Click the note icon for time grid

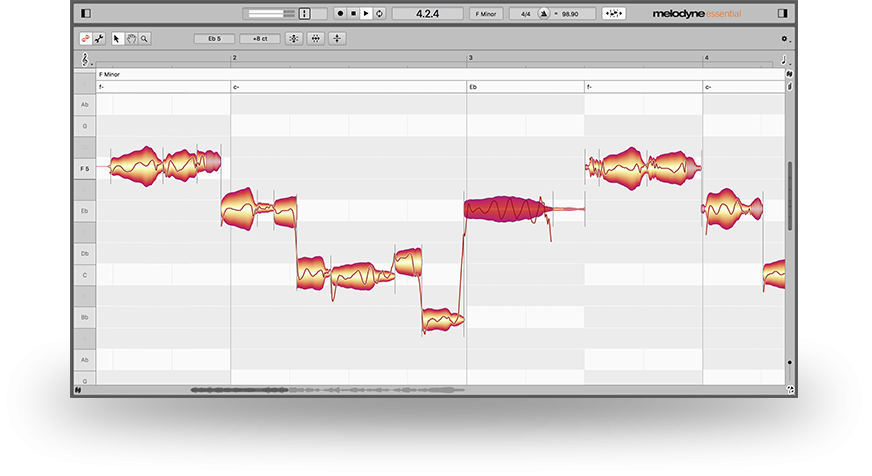(x=783, y=60)
